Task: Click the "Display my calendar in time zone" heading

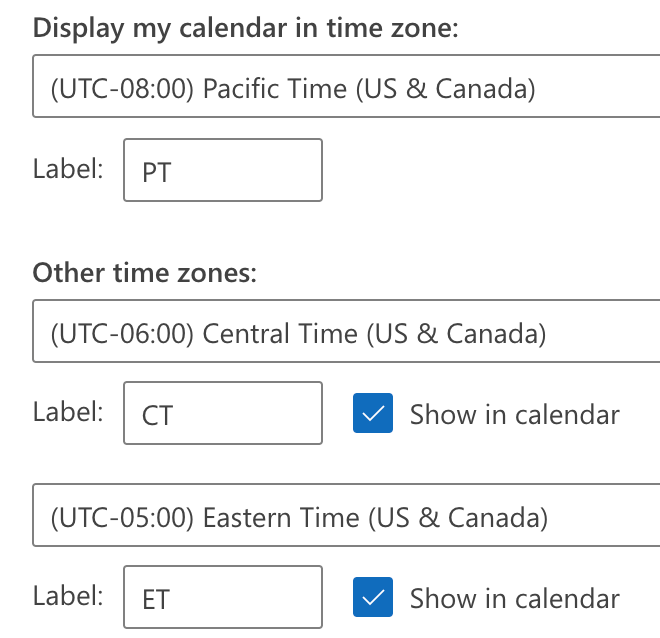Action: (245, 28)
